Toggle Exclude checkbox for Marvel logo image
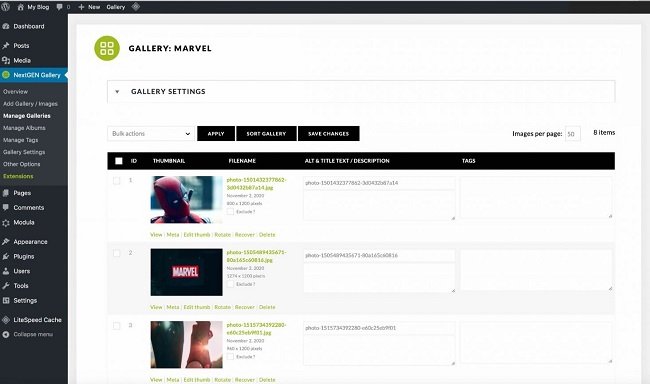The height and width of the screenshot is (384, 650). (x=230, y=284)
